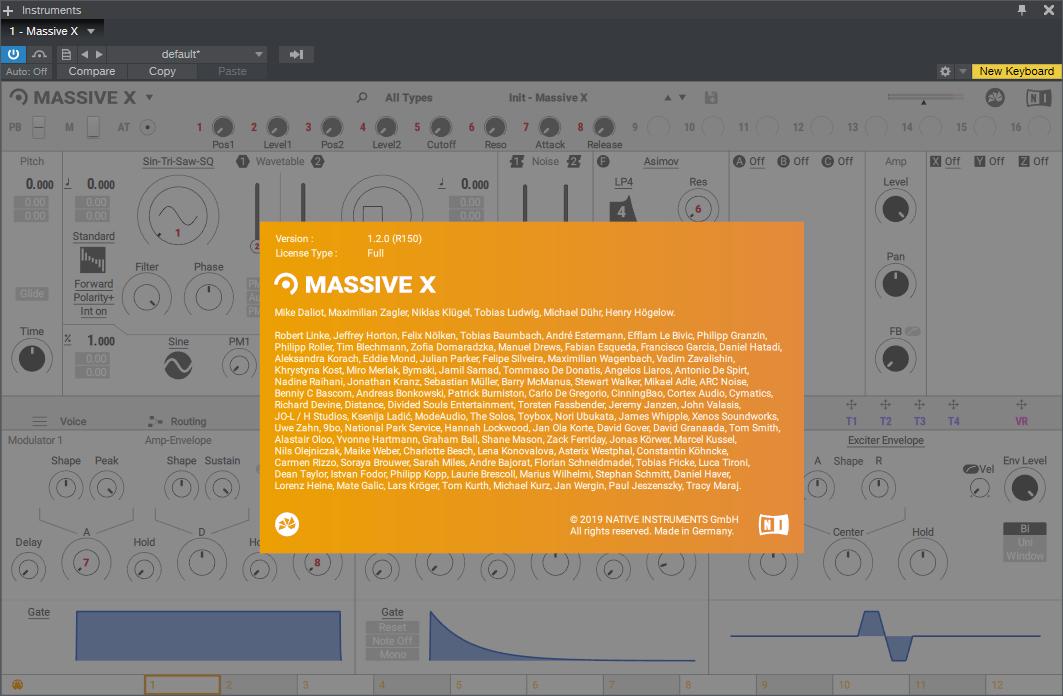The width and height of the screenshot is (1063, 696).
Task: Pin the Instruments window
Action: [1021, 10]
